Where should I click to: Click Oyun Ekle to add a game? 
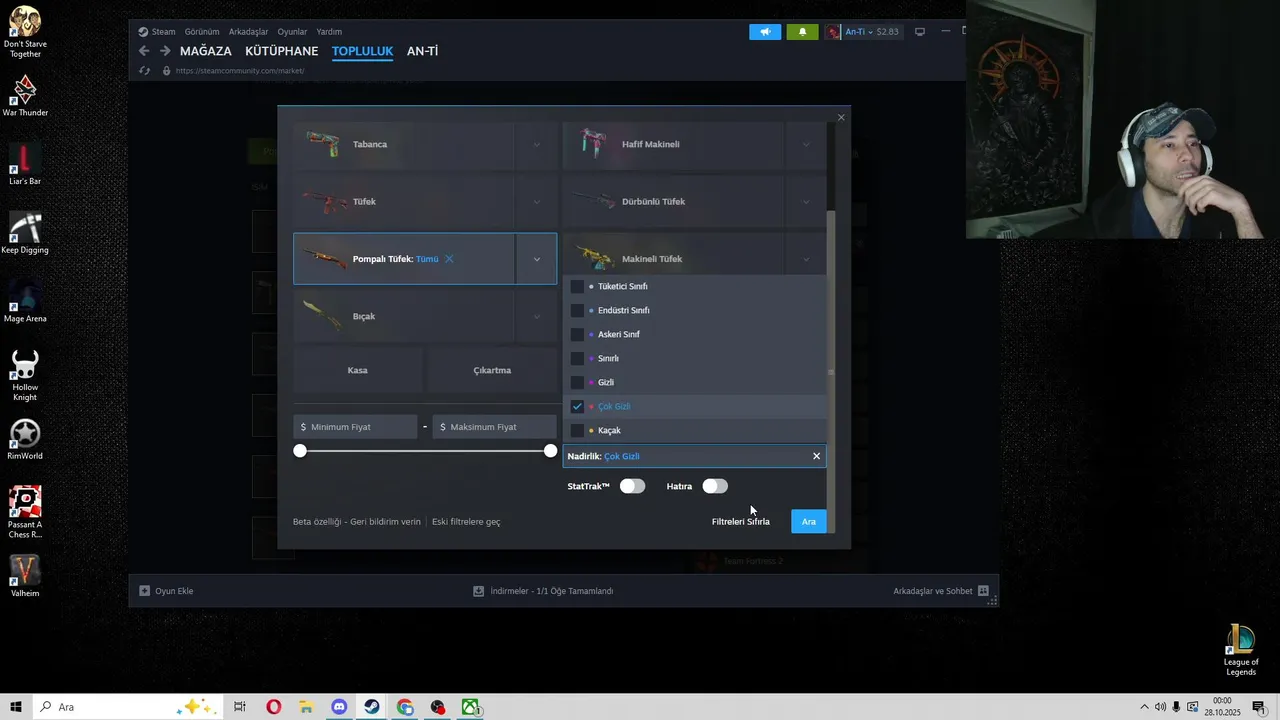coord(166,591)
